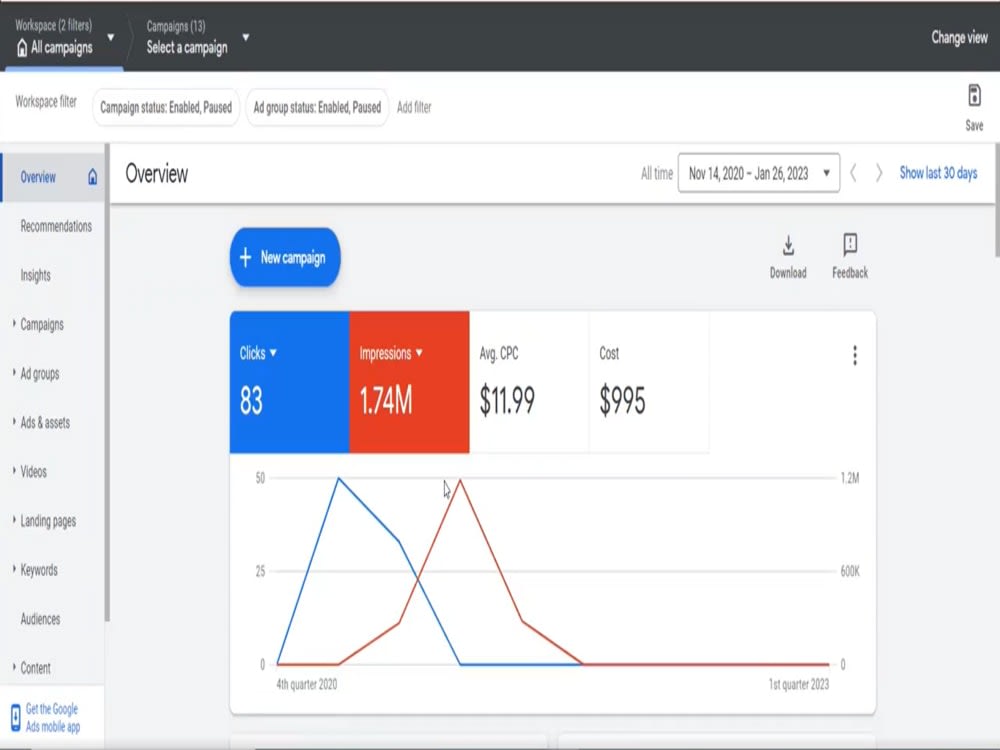Open the date range dropdown Nov 14, 2020 – Jan 26, 2023
Screen dimensions: 1000x750
pos(758,173)
